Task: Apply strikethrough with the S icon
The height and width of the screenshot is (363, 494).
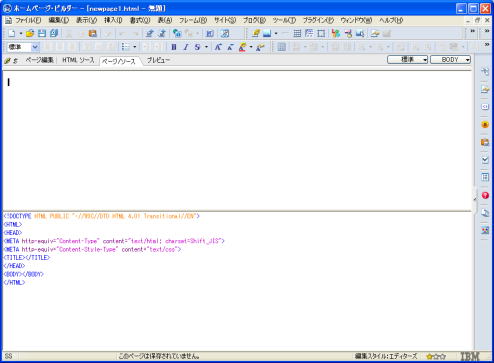Action: click(197, 47)
